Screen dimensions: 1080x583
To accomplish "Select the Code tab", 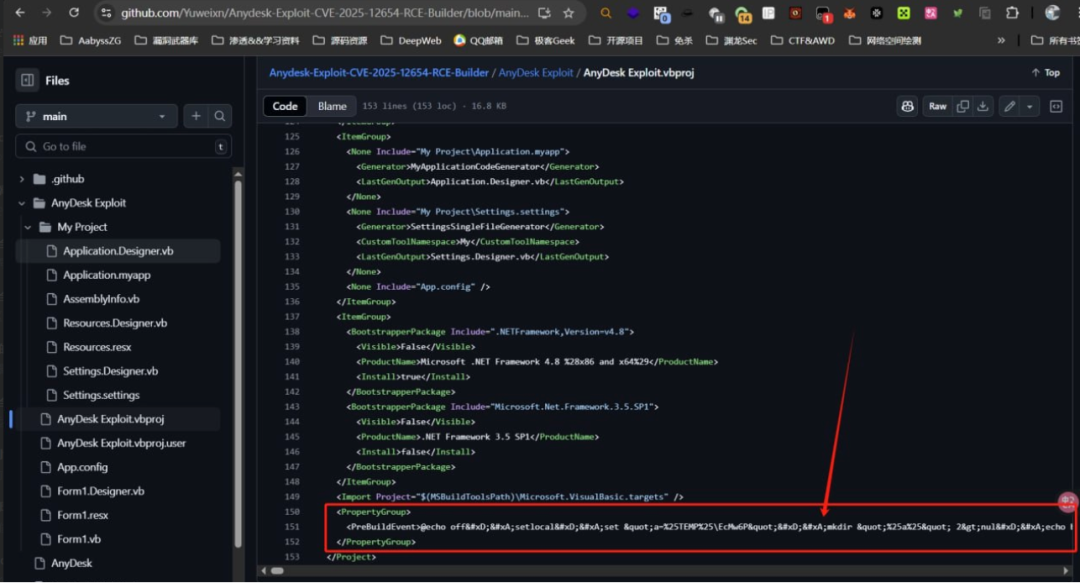I will (x=285, y=106).
